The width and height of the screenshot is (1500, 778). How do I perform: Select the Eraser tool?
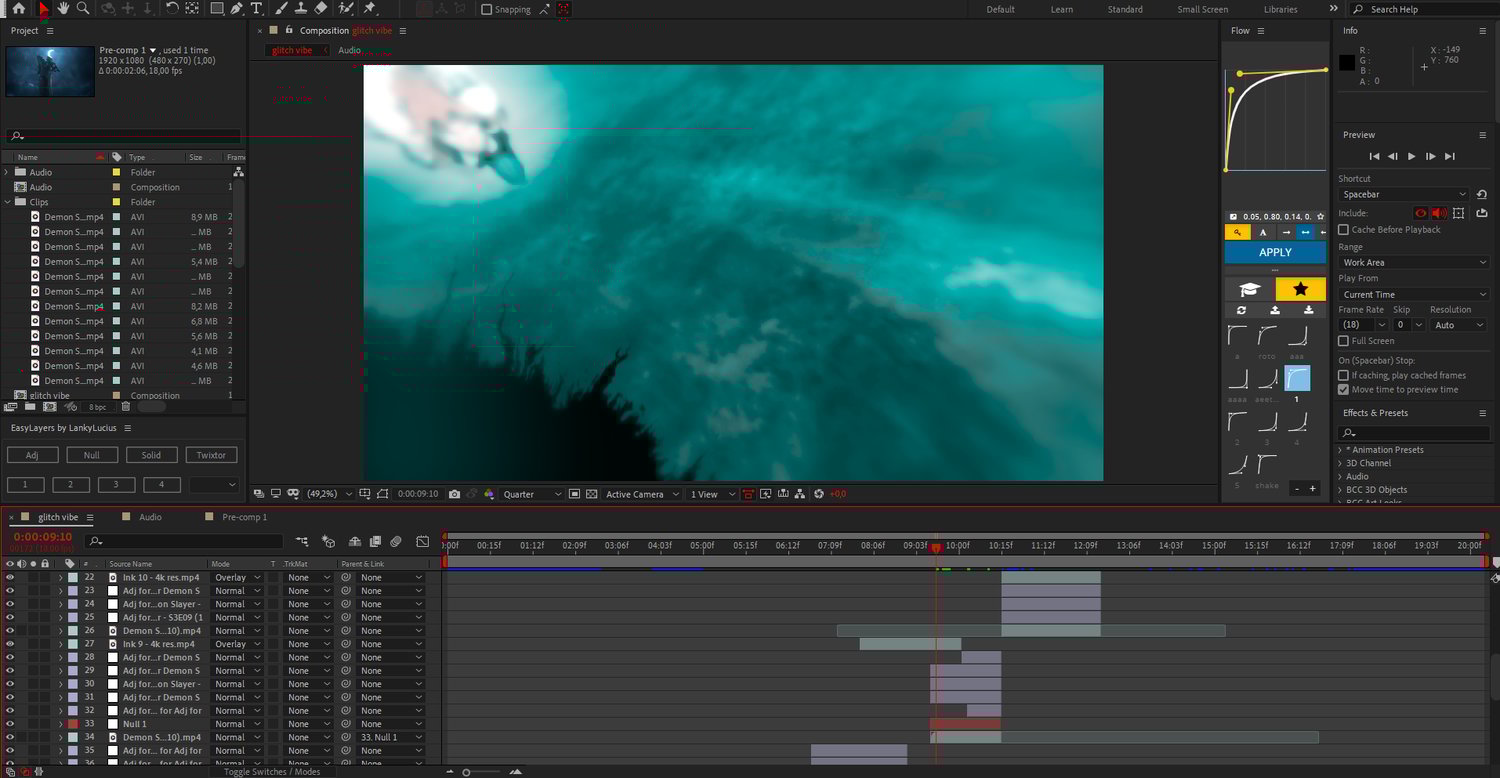pos(320,9)
